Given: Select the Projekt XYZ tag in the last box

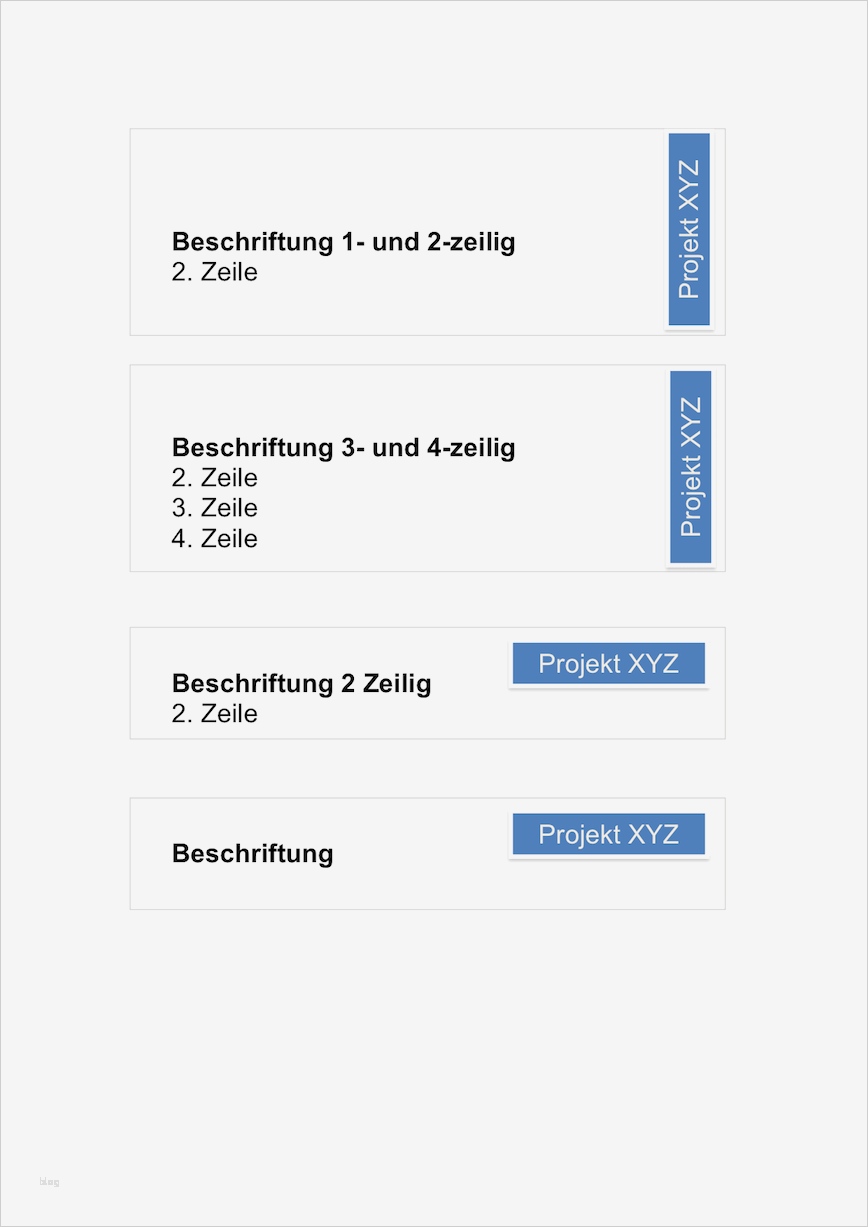Looking at the screenshot, I should pos(608,834).
